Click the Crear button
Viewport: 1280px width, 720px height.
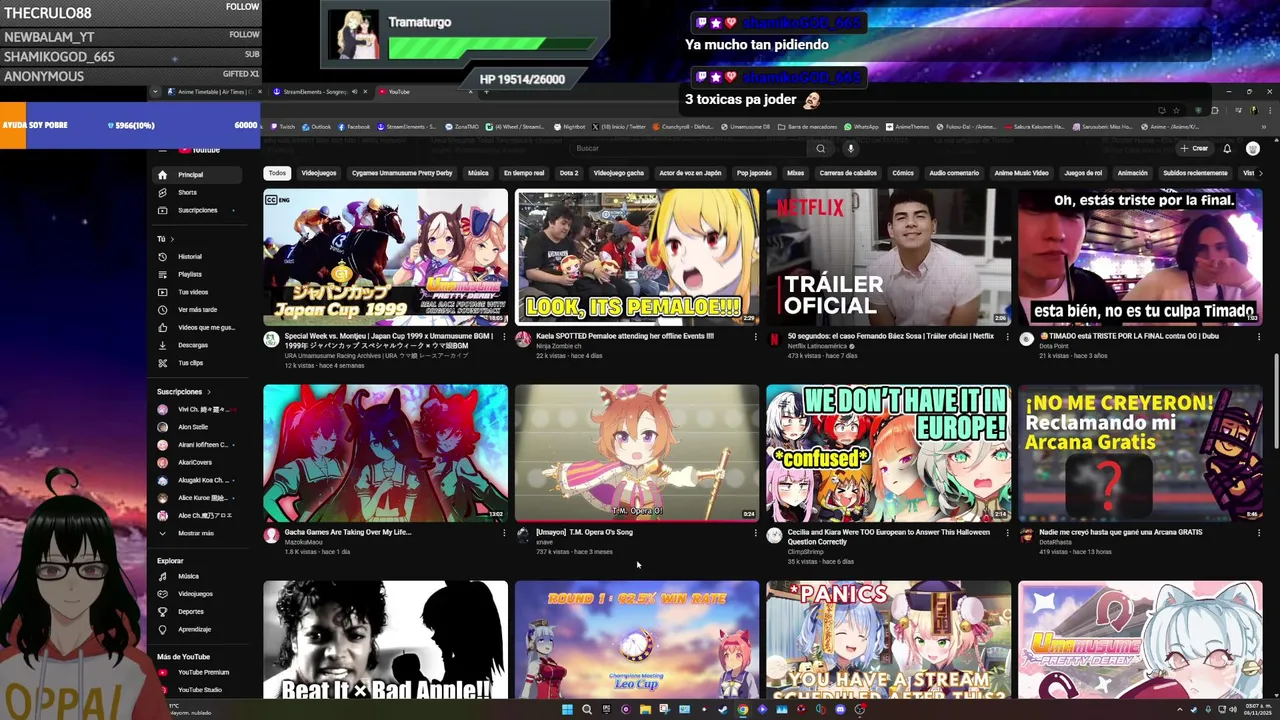pos(1194,148)
